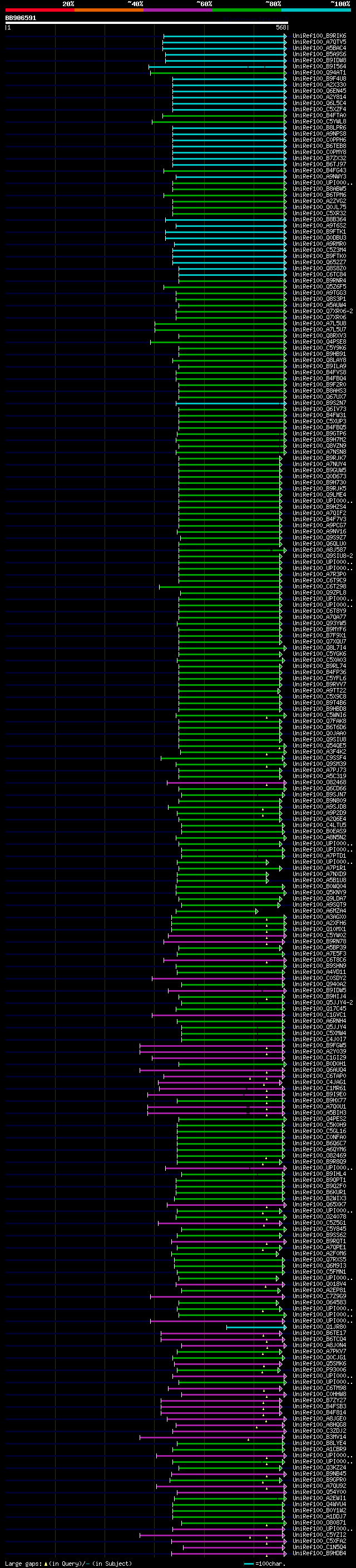Select the UniRef100_B9RJK7 label

click(x=319, y=458)
